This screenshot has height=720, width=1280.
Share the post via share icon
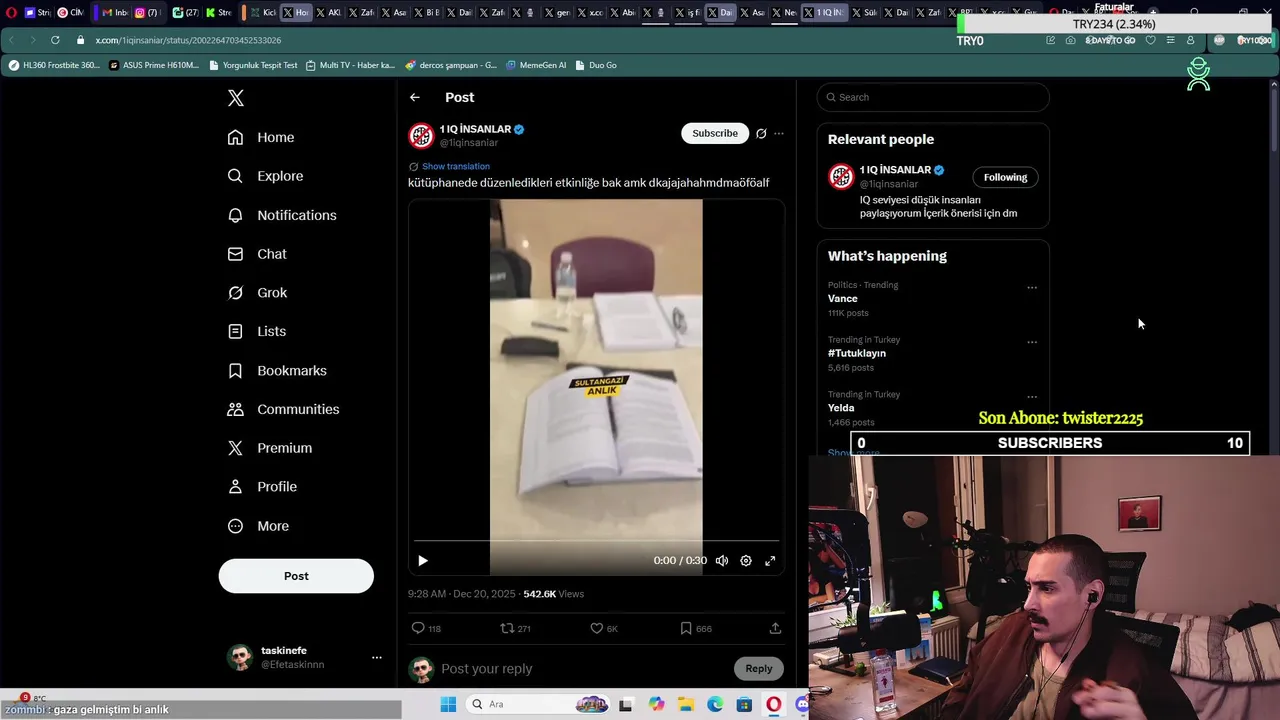(x=775, y=628)
